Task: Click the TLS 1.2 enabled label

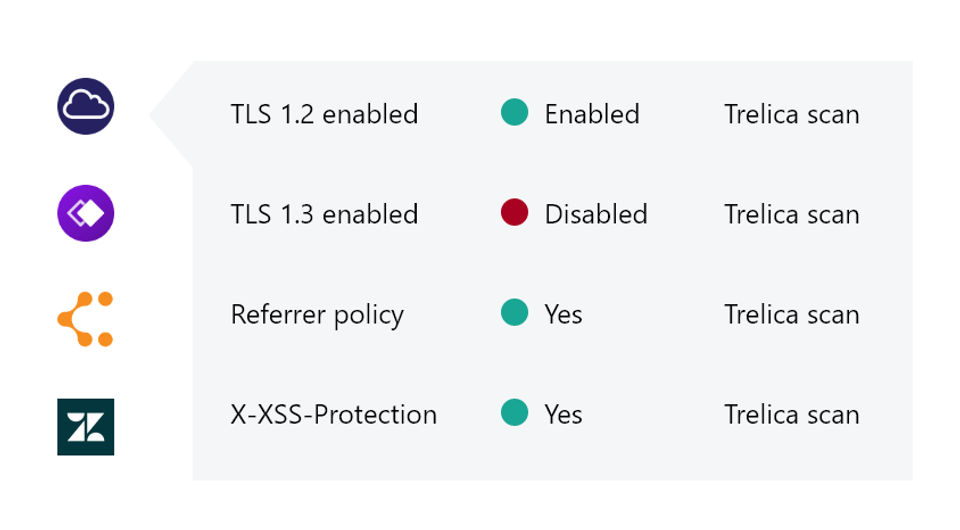Action: [324, 114]
